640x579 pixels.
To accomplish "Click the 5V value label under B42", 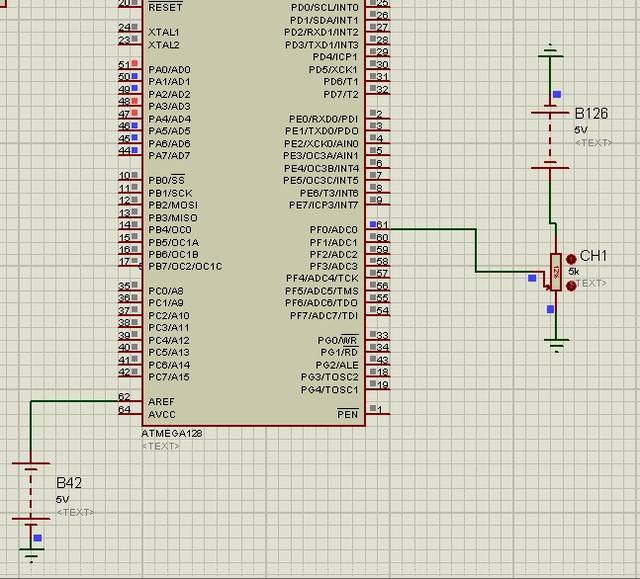I will pos(62,499).
